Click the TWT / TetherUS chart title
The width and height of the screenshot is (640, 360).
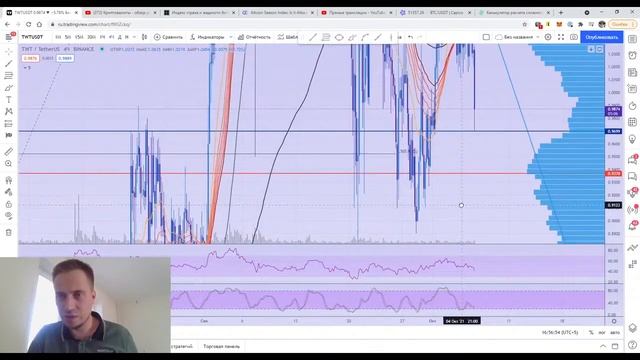click(x=40, y=49)
